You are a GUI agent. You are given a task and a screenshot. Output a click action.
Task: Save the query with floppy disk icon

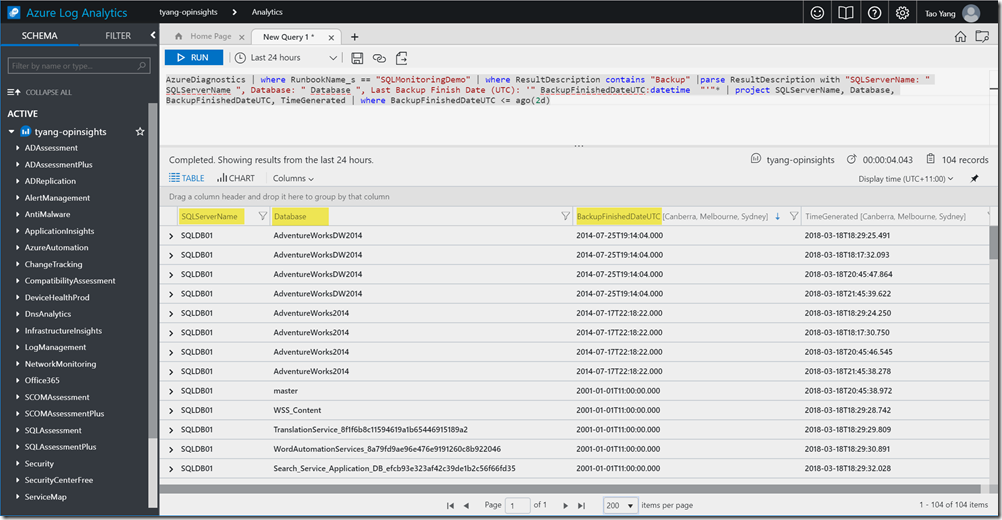point(357,58)
